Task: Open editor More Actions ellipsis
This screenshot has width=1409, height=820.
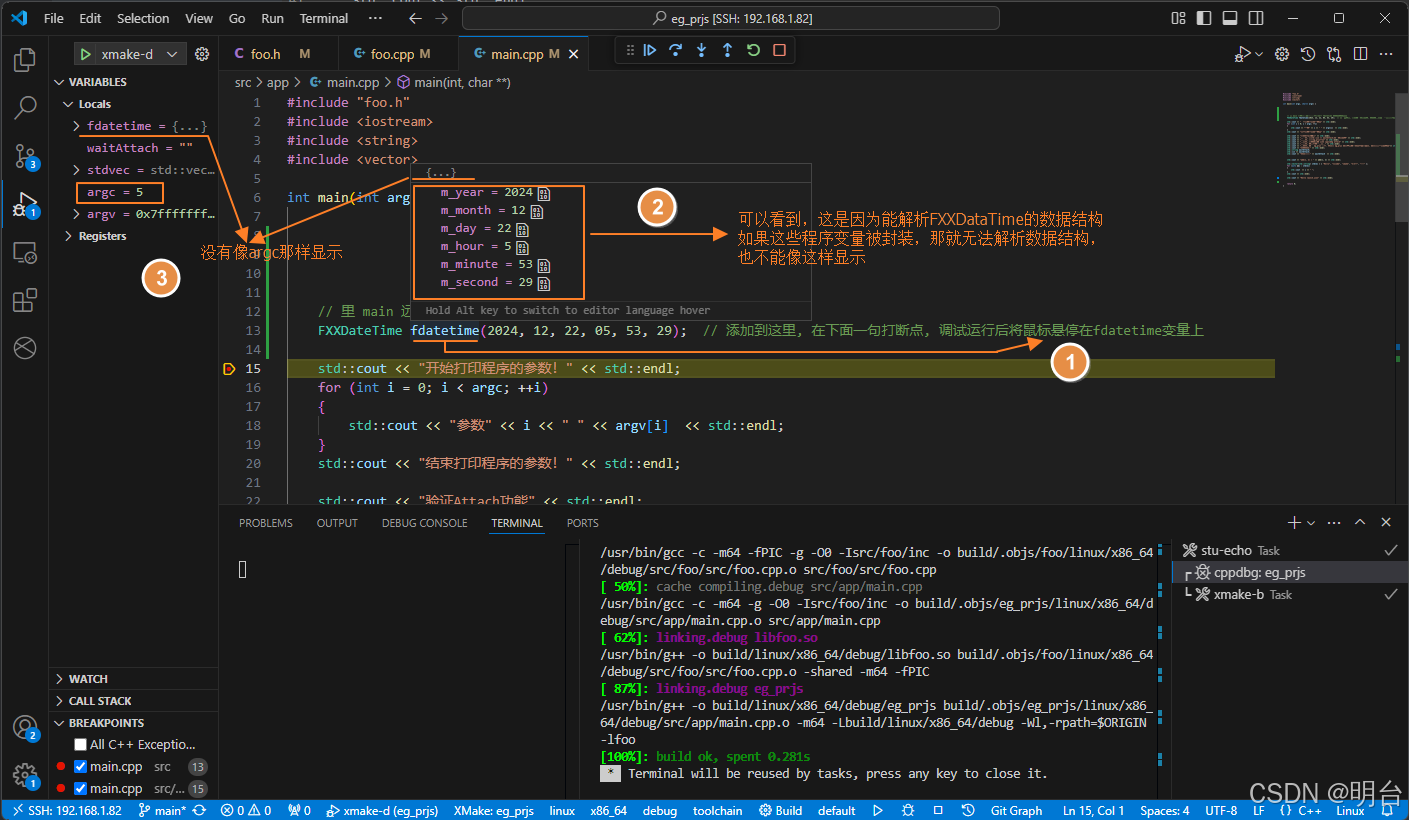Action: coord(1386,54)
